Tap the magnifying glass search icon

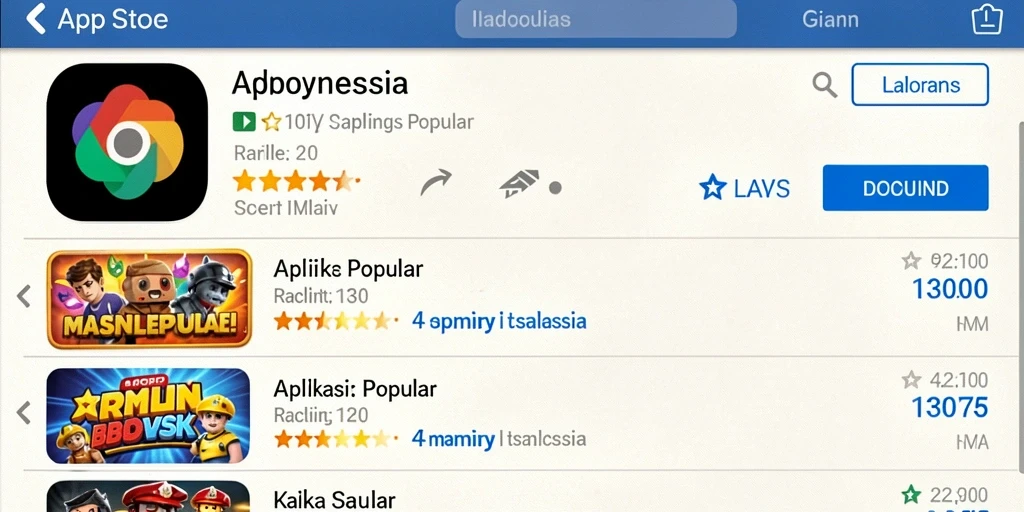pyautogui.click(x=825, y=85)
